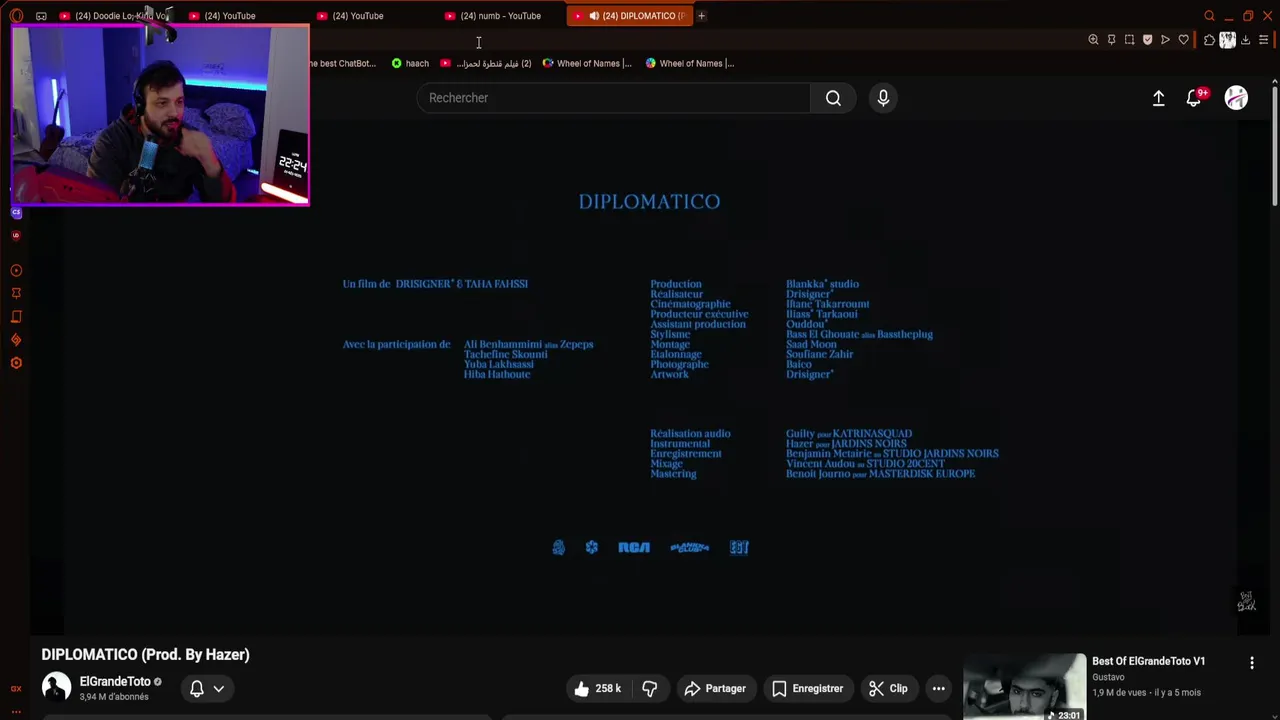Click the Enregistrer save button

[808, 688]
